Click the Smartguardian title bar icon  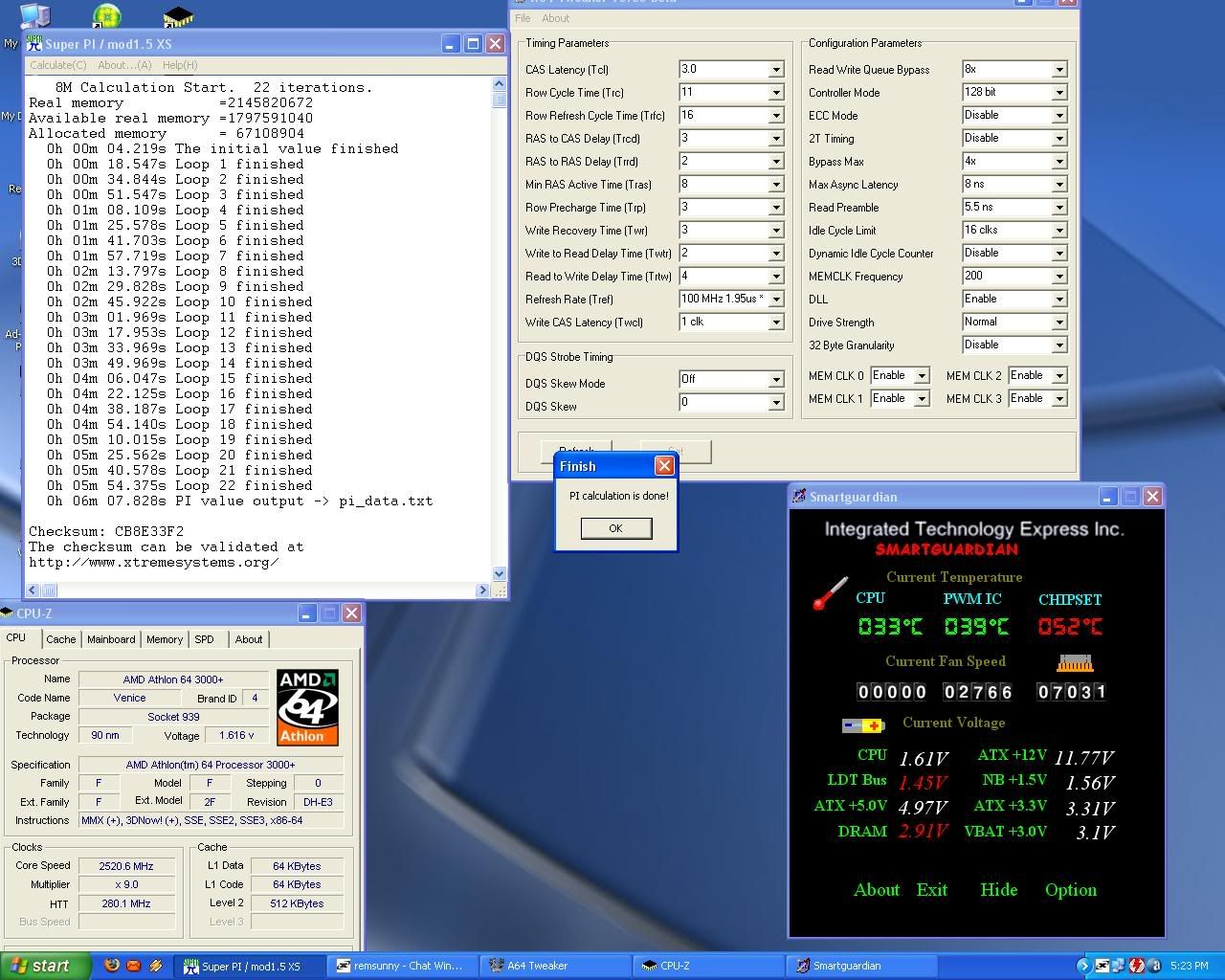point(799,496)
